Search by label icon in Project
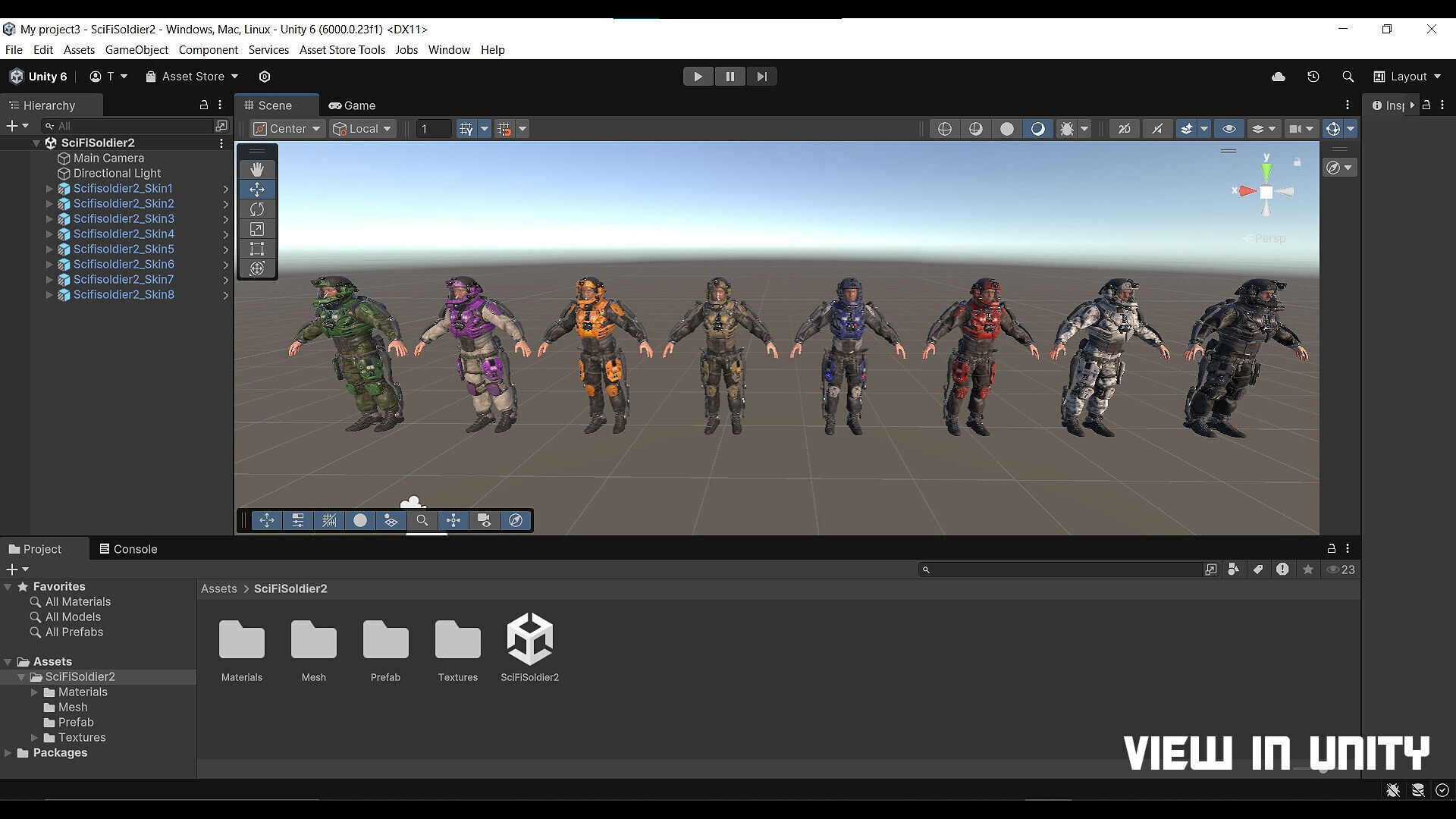The image size is (1456, 819). point(1258,570)
